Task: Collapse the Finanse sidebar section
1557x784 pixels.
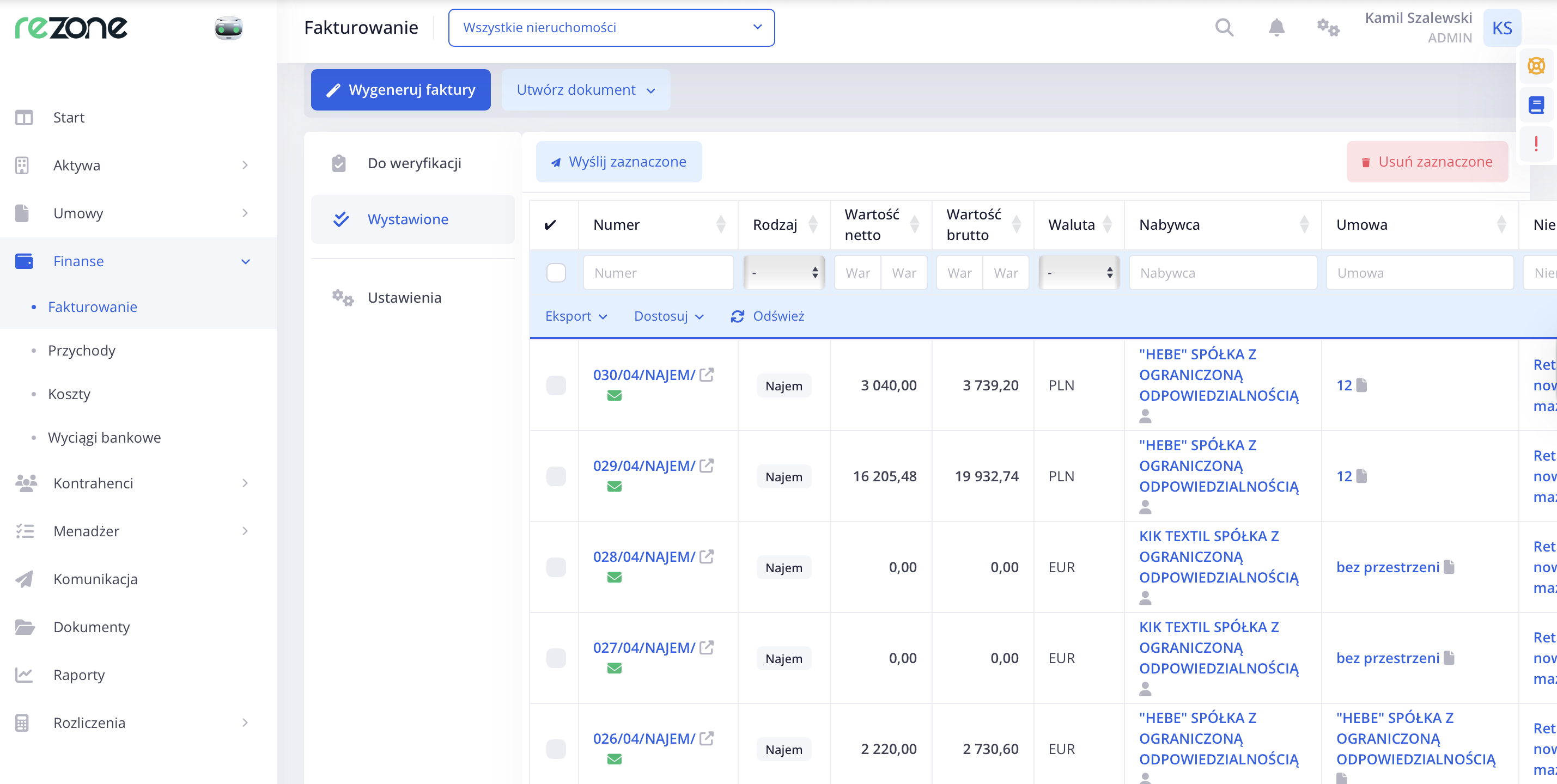Action: 138,261
